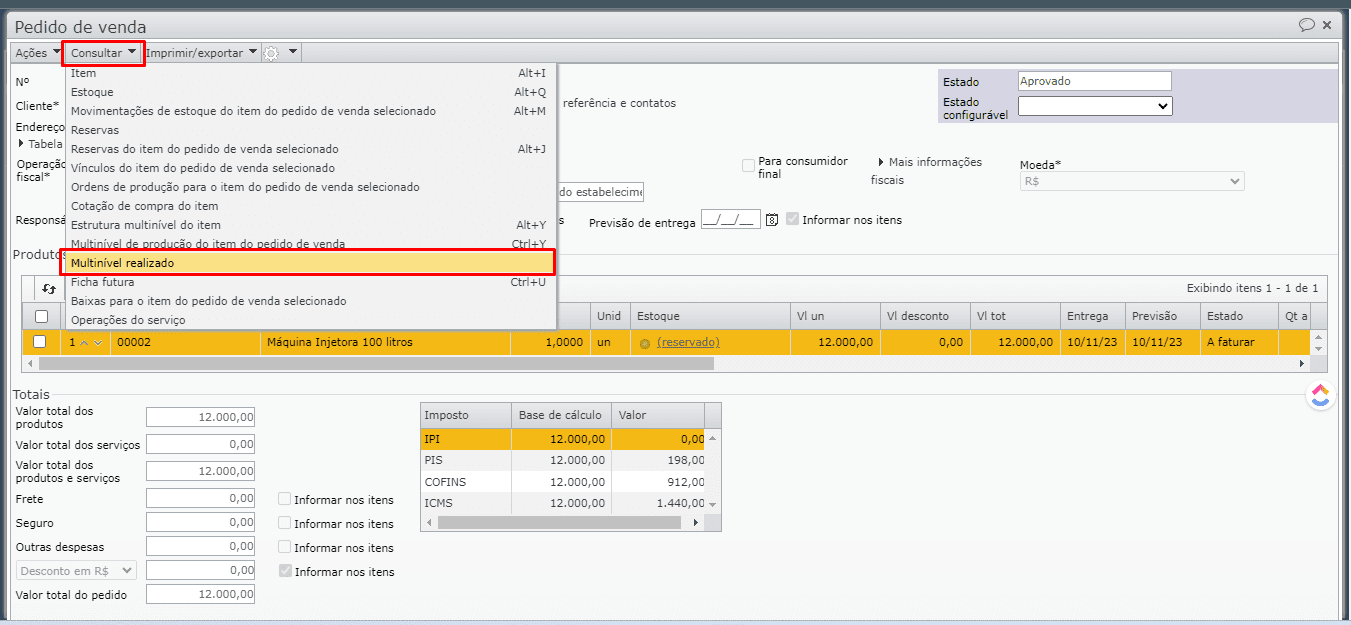Open the Imprimir/exportar dropdown menu

click(x=201, y=53)
